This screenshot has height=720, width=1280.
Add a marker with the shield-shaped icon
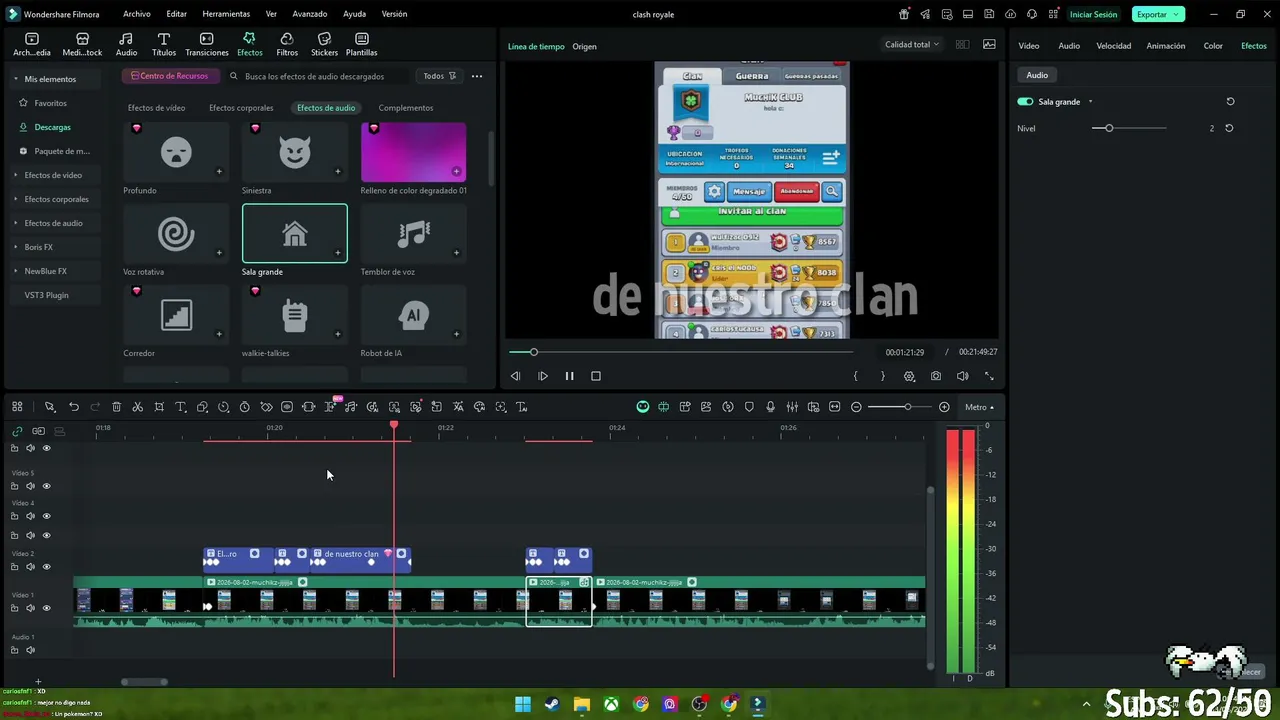[x=749, y=407]
